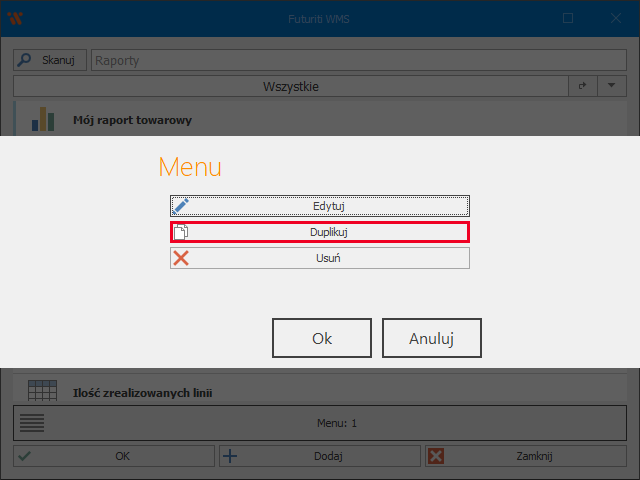Close the Futuriti WMS window
The width and height of the screenshot is (640, 480).
click(615, 18)
